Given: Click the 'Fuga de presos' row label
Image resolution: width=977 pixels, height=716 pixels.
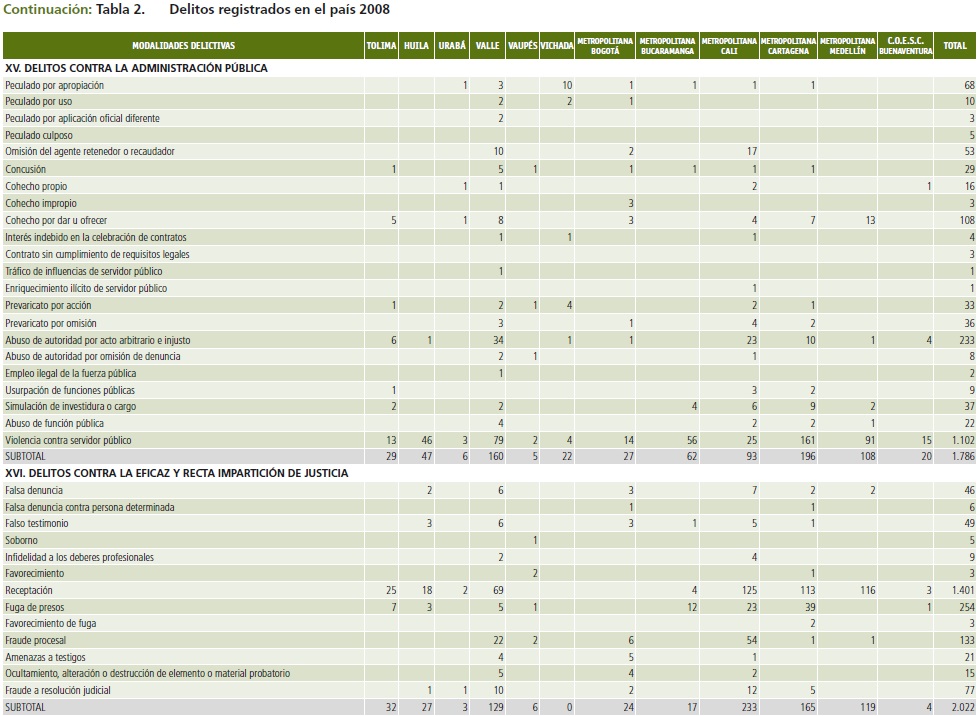Looking at the screenshot, I should pos(35,607).
